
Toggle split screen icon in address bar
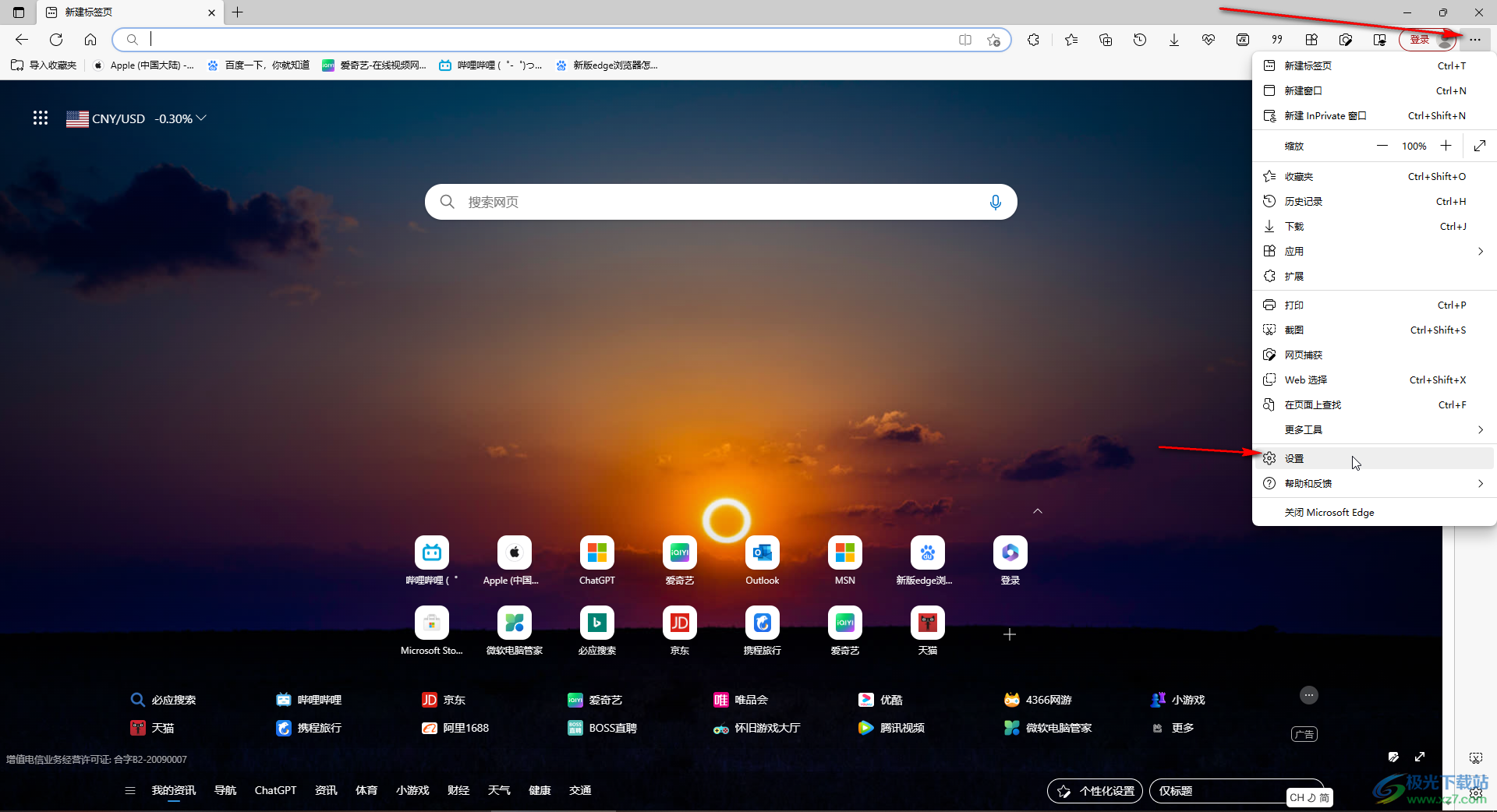click(x=965, y=40)
